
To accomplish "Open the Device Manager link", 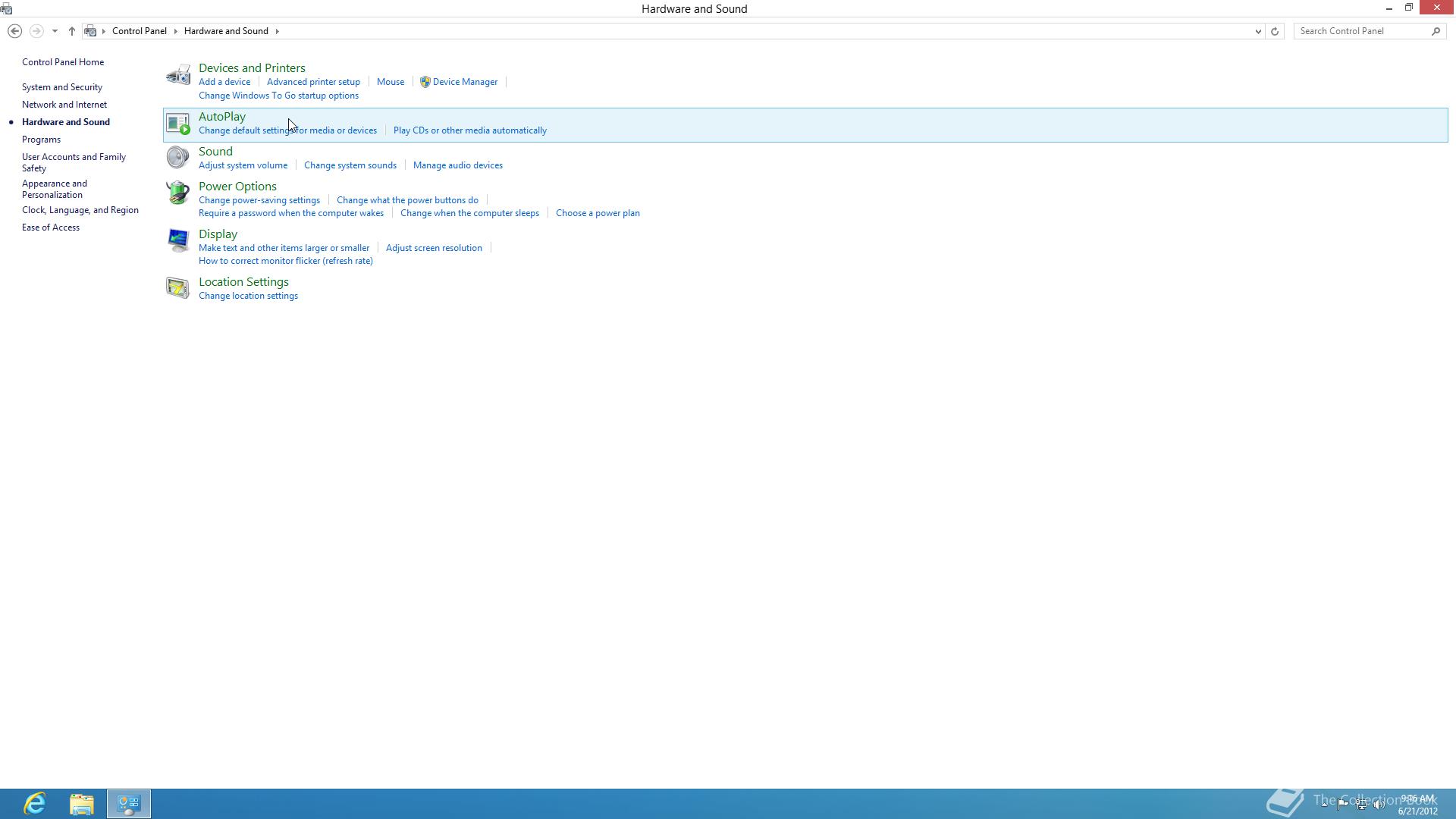I will pos(465,82).
